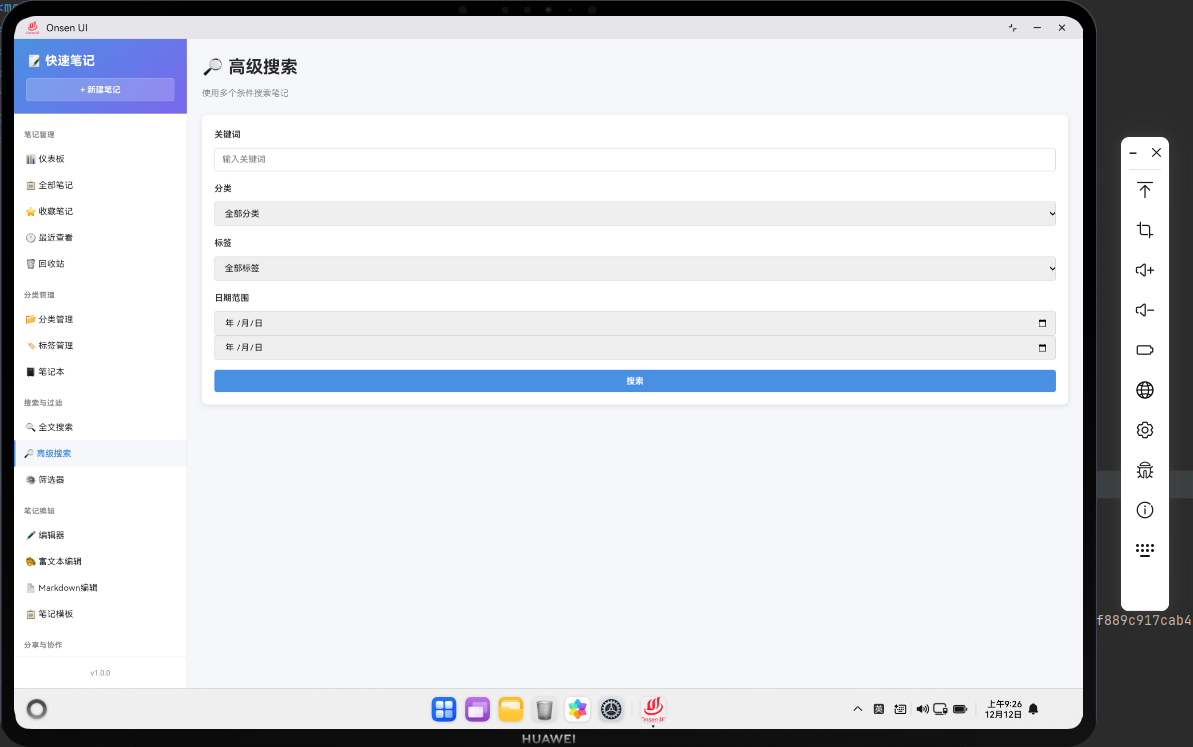Image resolution: width=1193 pixels, height=747 pixels.
Task: Click the v1.0.0 version text
Action: pyautogui.click(x=100, y=673)
